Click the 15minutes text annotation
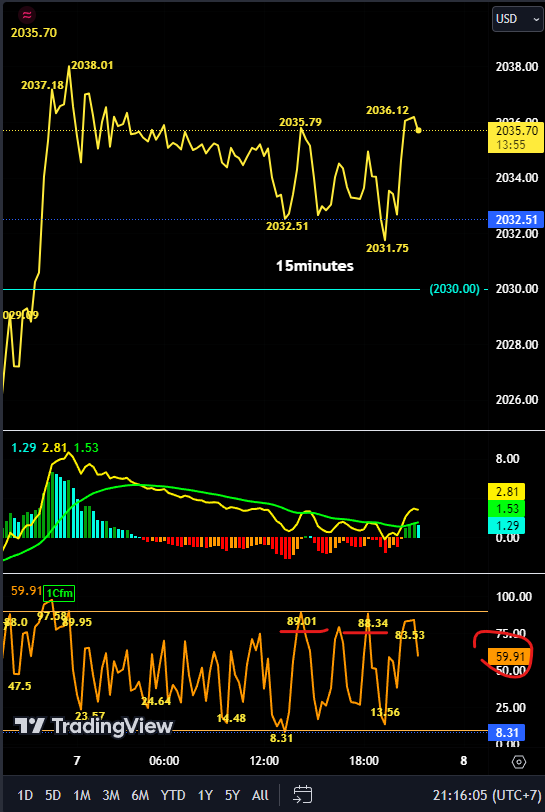545x812 pixels. pos(314,266)
